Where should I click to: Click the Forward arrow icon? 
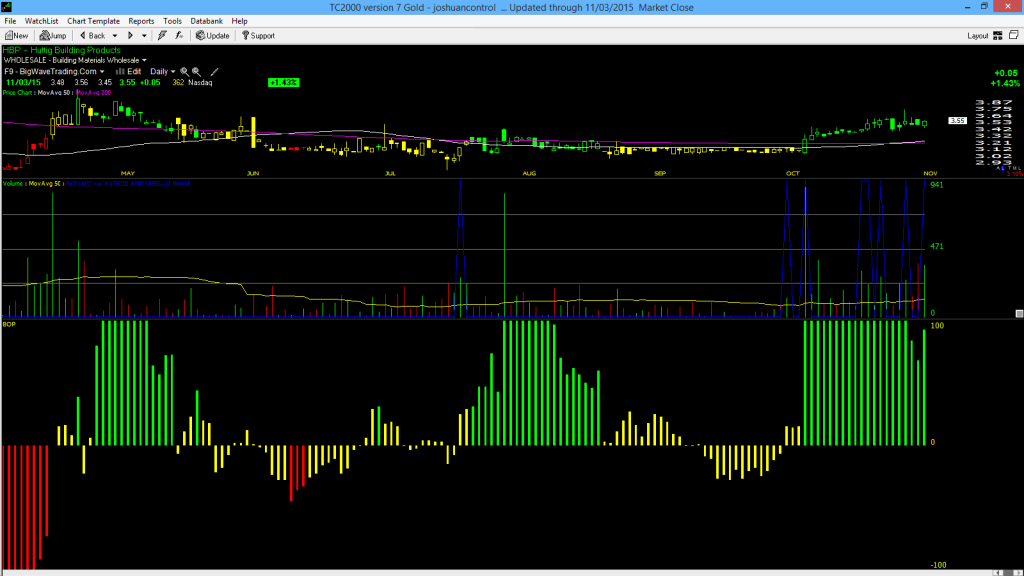pos(130,36)
